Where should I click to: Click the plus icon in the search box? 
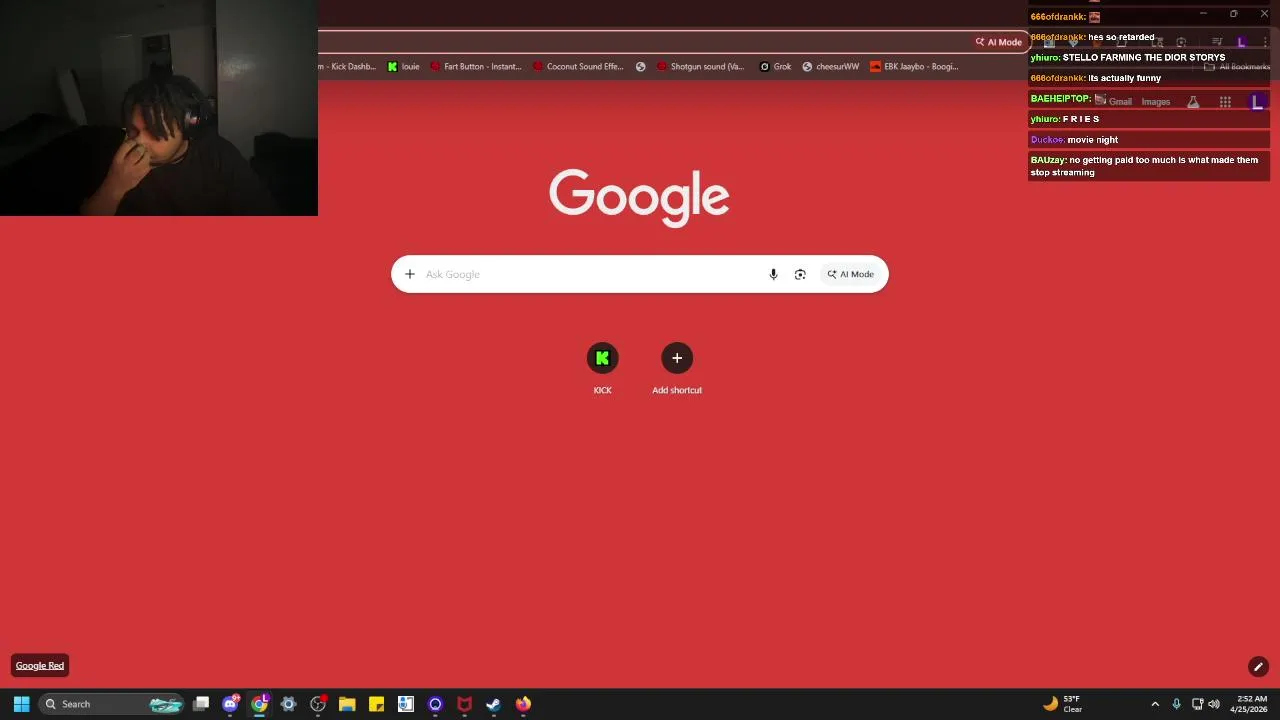tap(409, 274)
